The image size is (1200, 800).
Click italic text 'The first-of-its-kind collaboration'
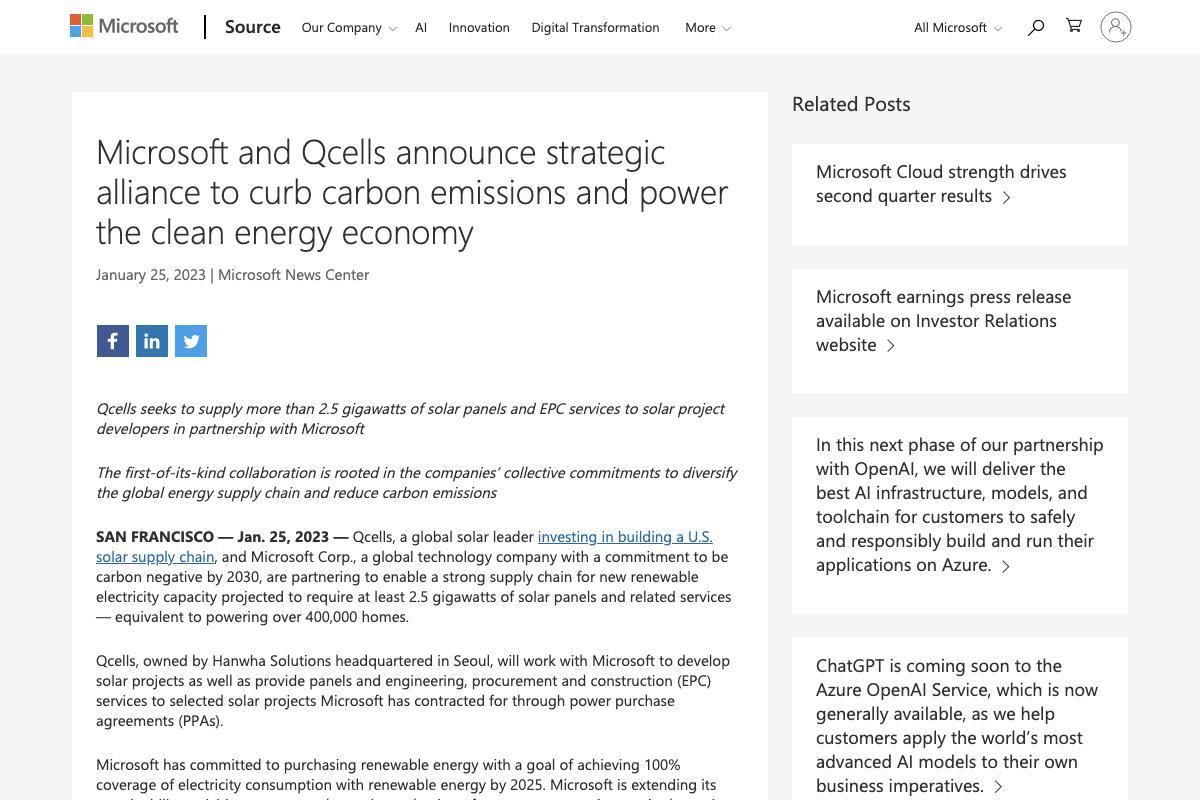[x=416, y=482]
